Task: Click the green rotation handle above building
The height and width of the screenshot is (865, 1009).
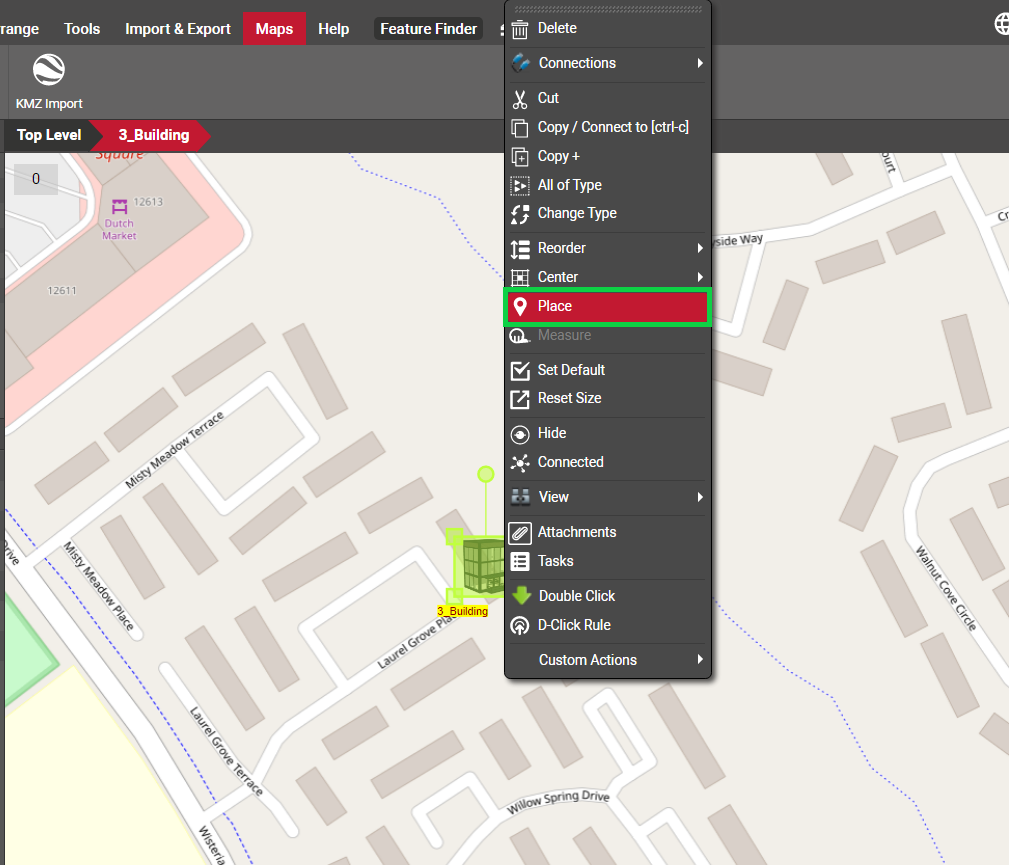Action: pos(486,474)
